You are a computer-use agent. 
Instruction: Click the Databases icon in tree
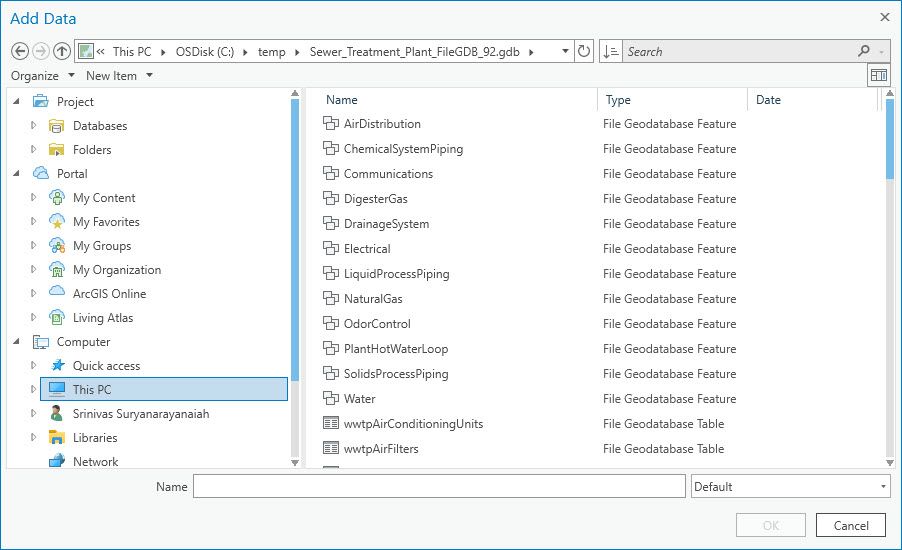(56, 125)
